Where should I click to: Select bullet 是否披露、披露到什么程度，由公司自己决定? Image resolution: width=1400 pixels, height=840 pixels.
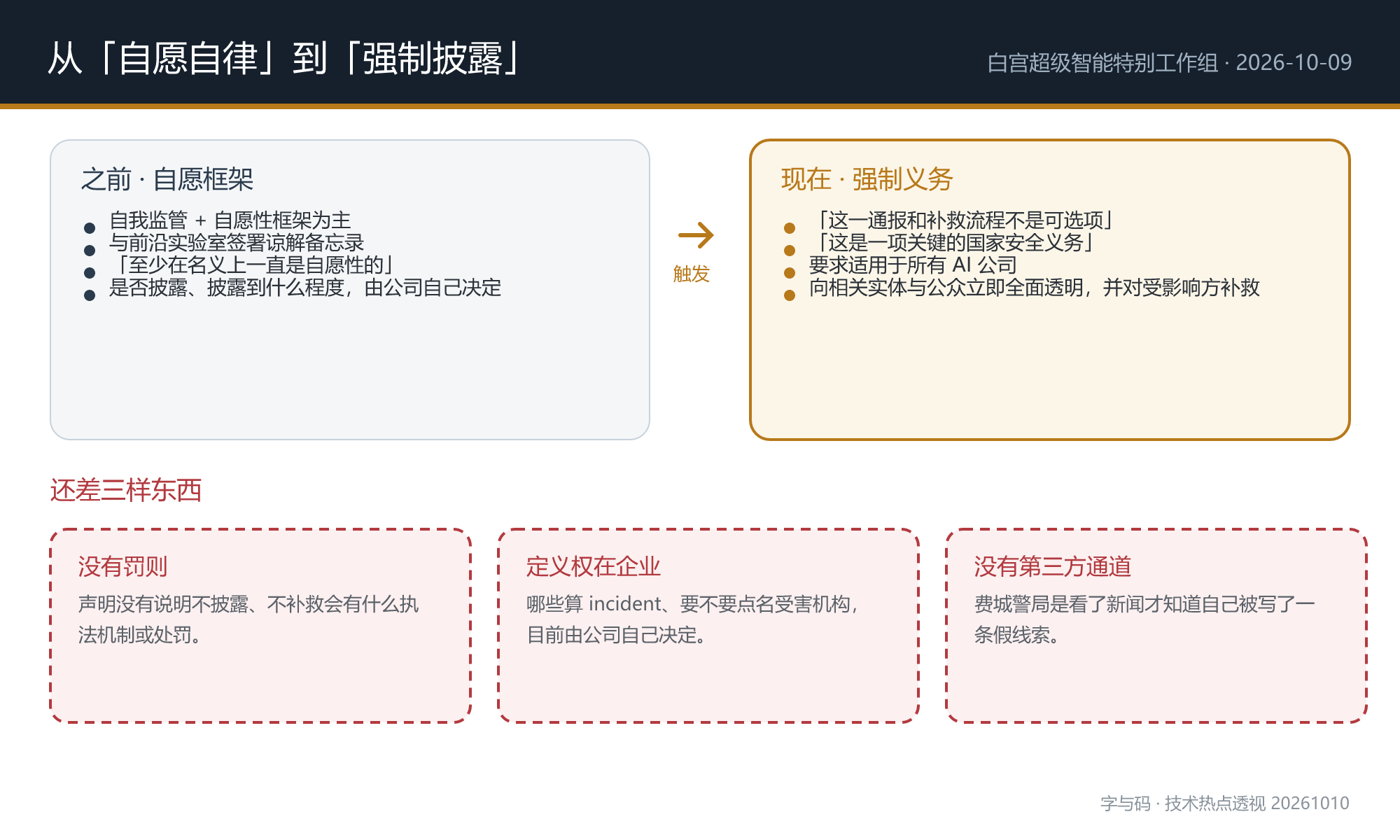coord(305,287)
